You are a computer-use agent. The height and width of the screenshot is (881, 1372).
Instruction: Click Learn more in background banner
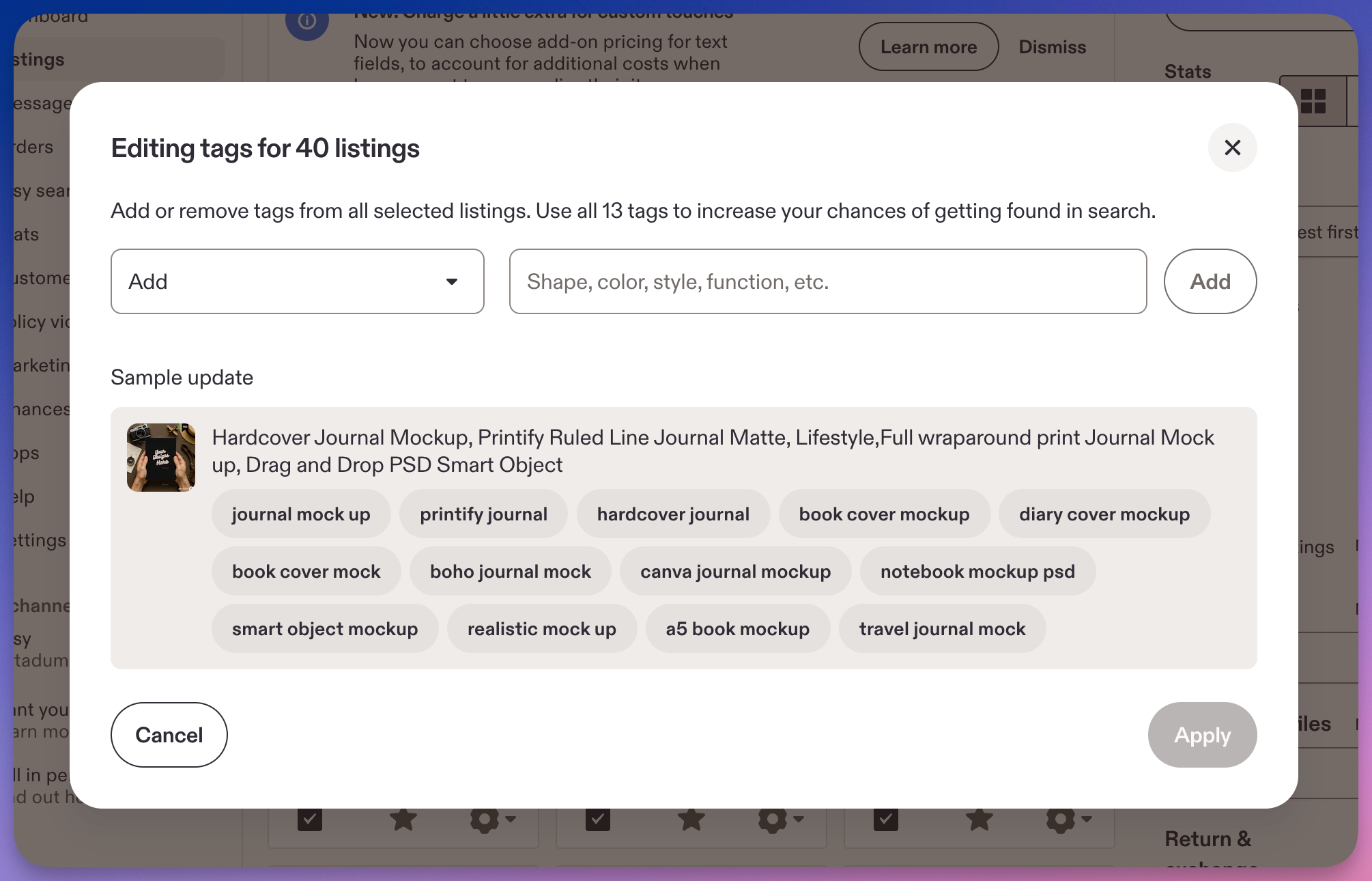(928, 46)
